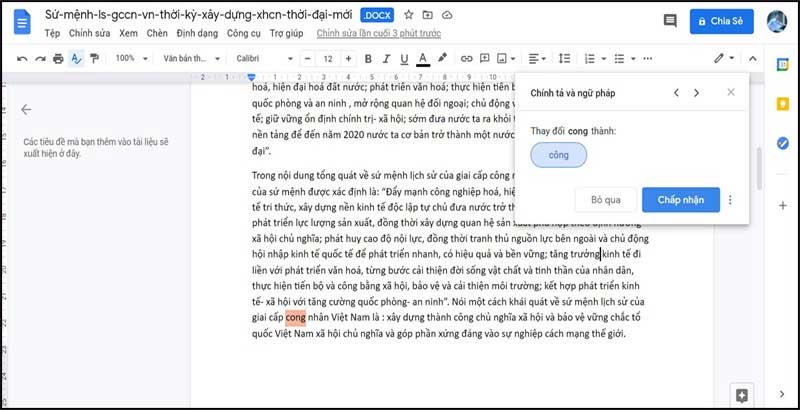Screen dimensions: 800x410
Task: Open the Chỉnh sửa menu
Action: 89,34
